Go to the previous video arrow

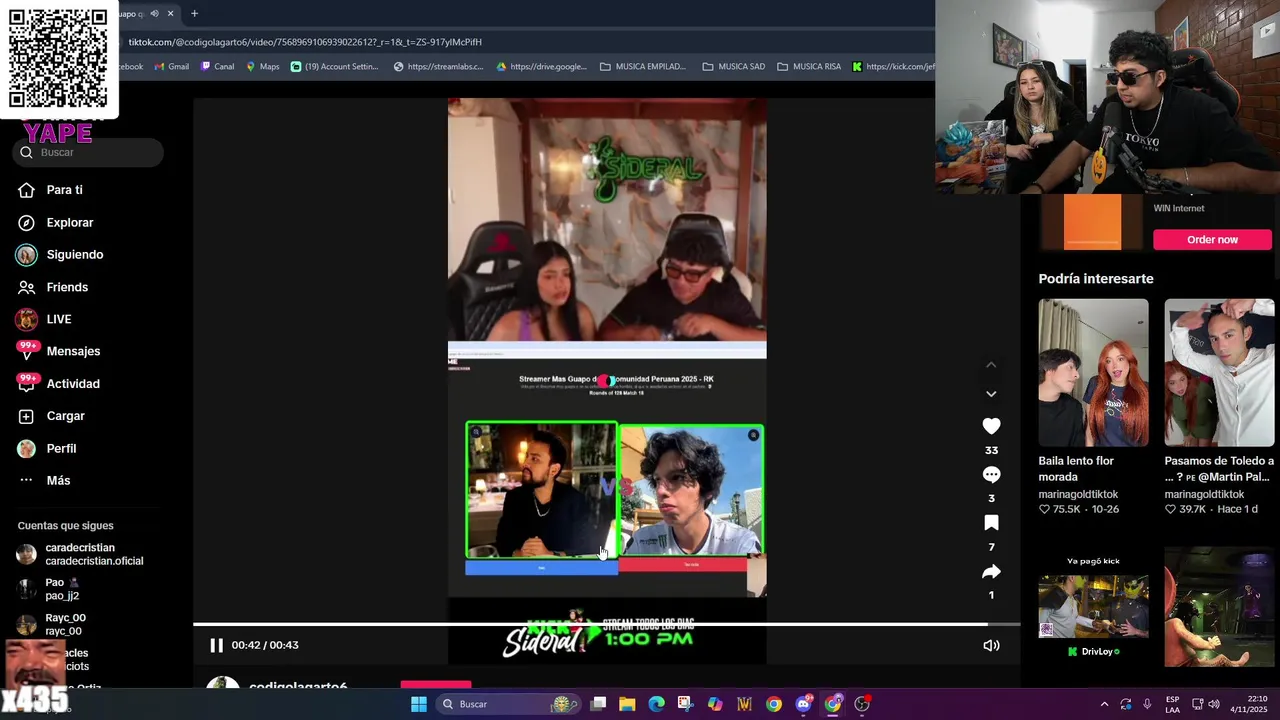[x=991, y=365]
